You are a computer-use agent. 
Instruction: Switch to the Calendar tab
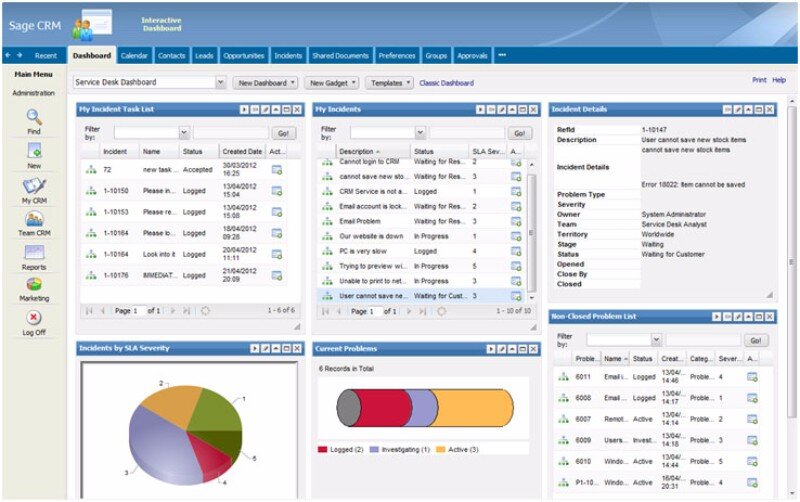coord(134,56)
